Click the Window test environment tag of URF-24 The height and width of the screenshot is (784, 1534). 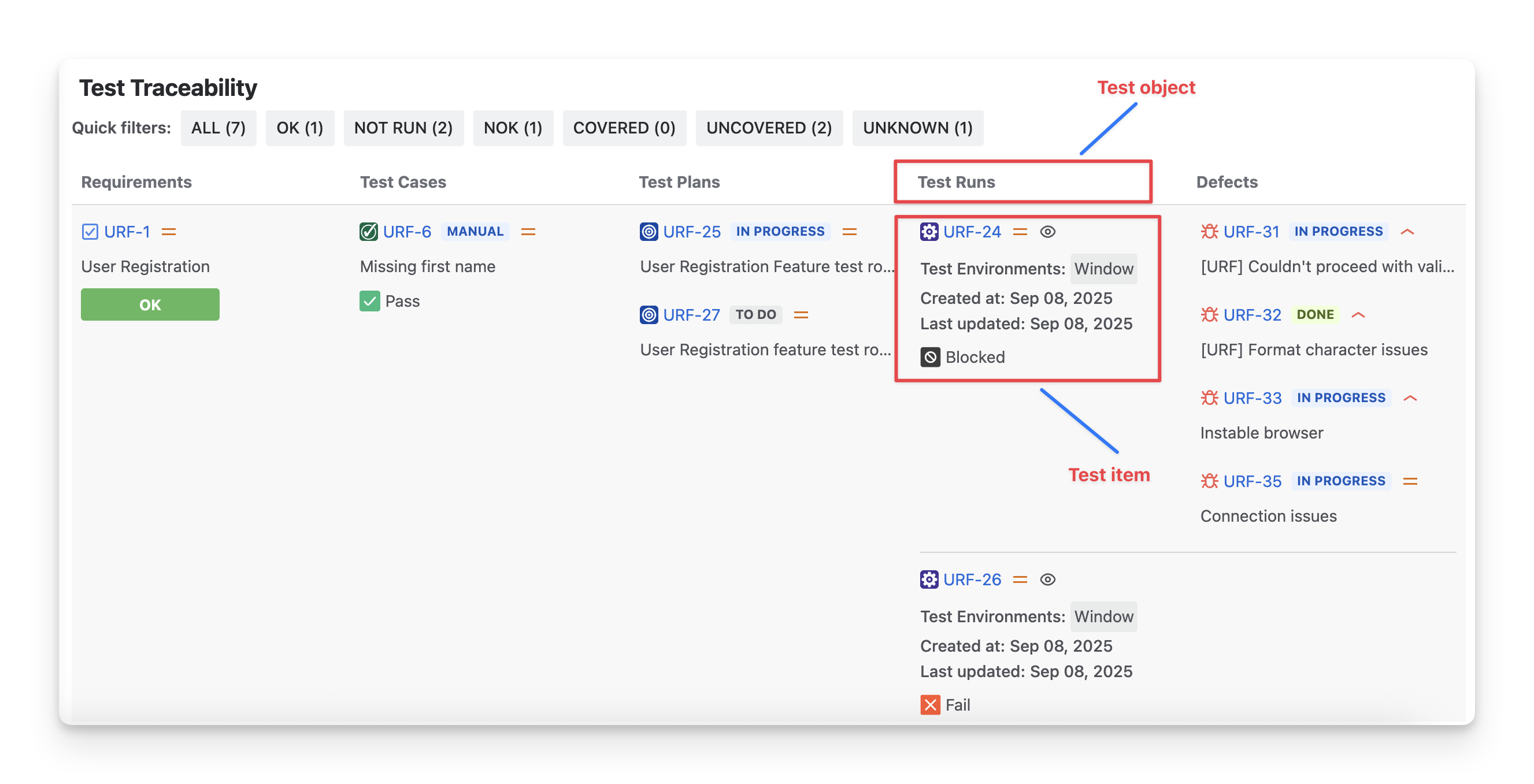point(1103,269)
